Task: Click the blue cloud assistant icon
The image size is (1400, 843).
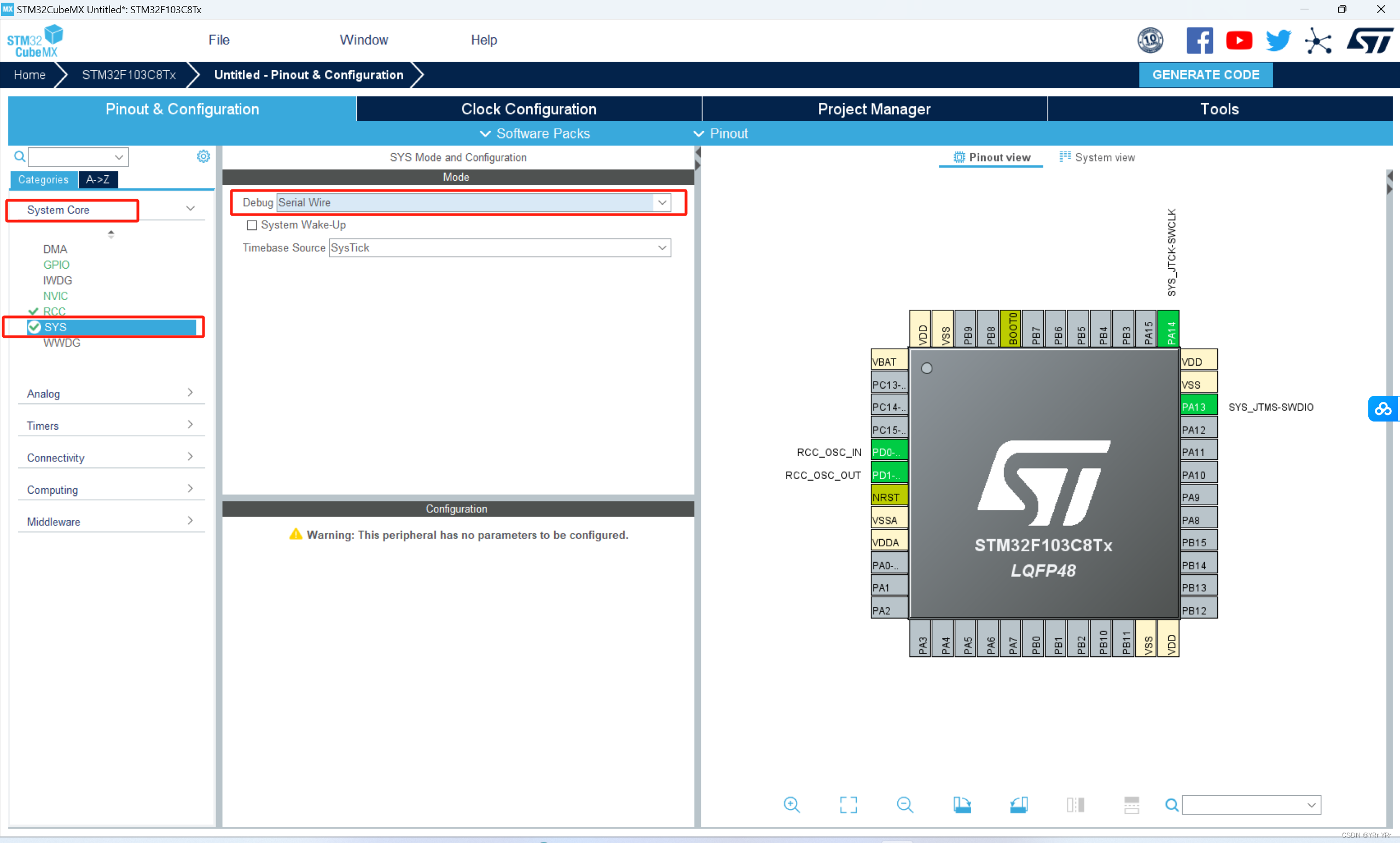Action: click(1383, 408)
